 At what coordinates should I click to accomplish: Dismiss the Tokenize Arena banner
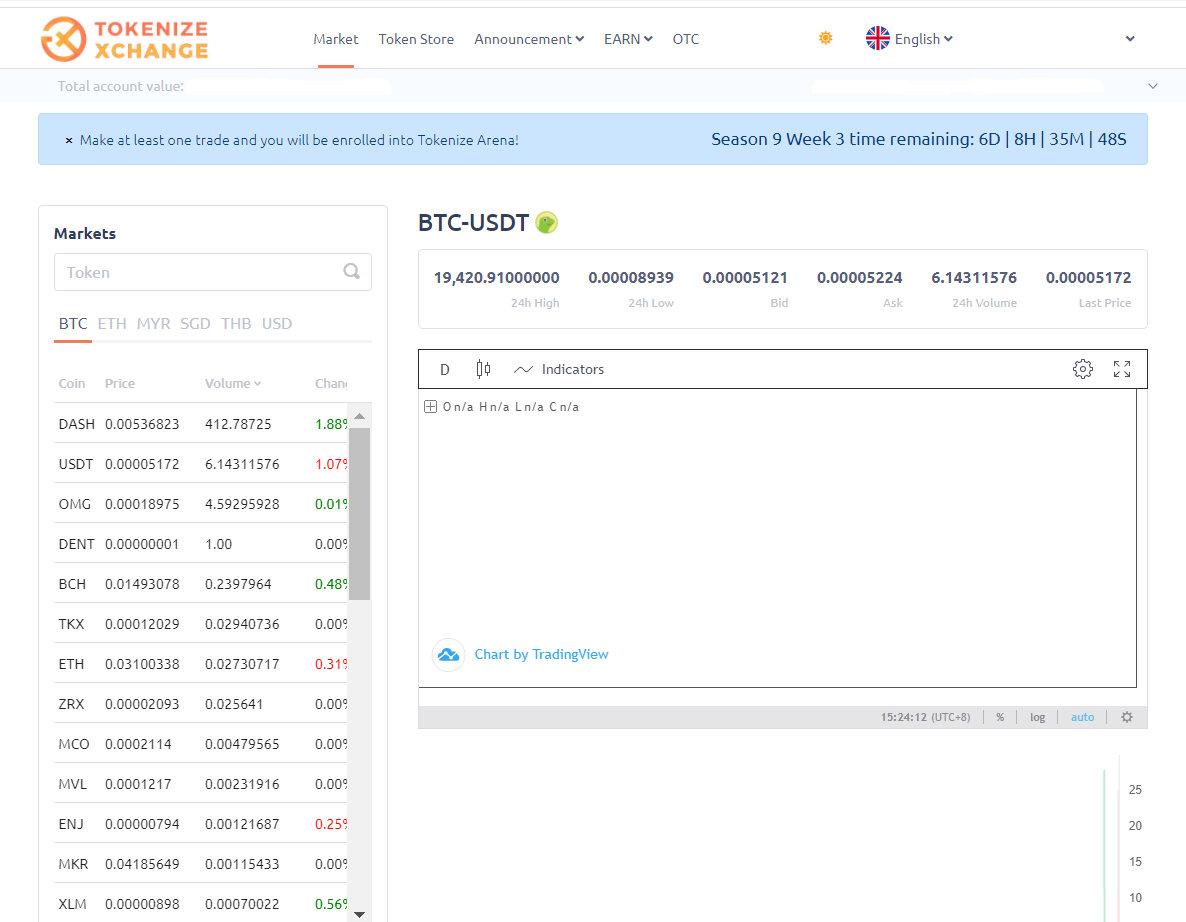69,141
